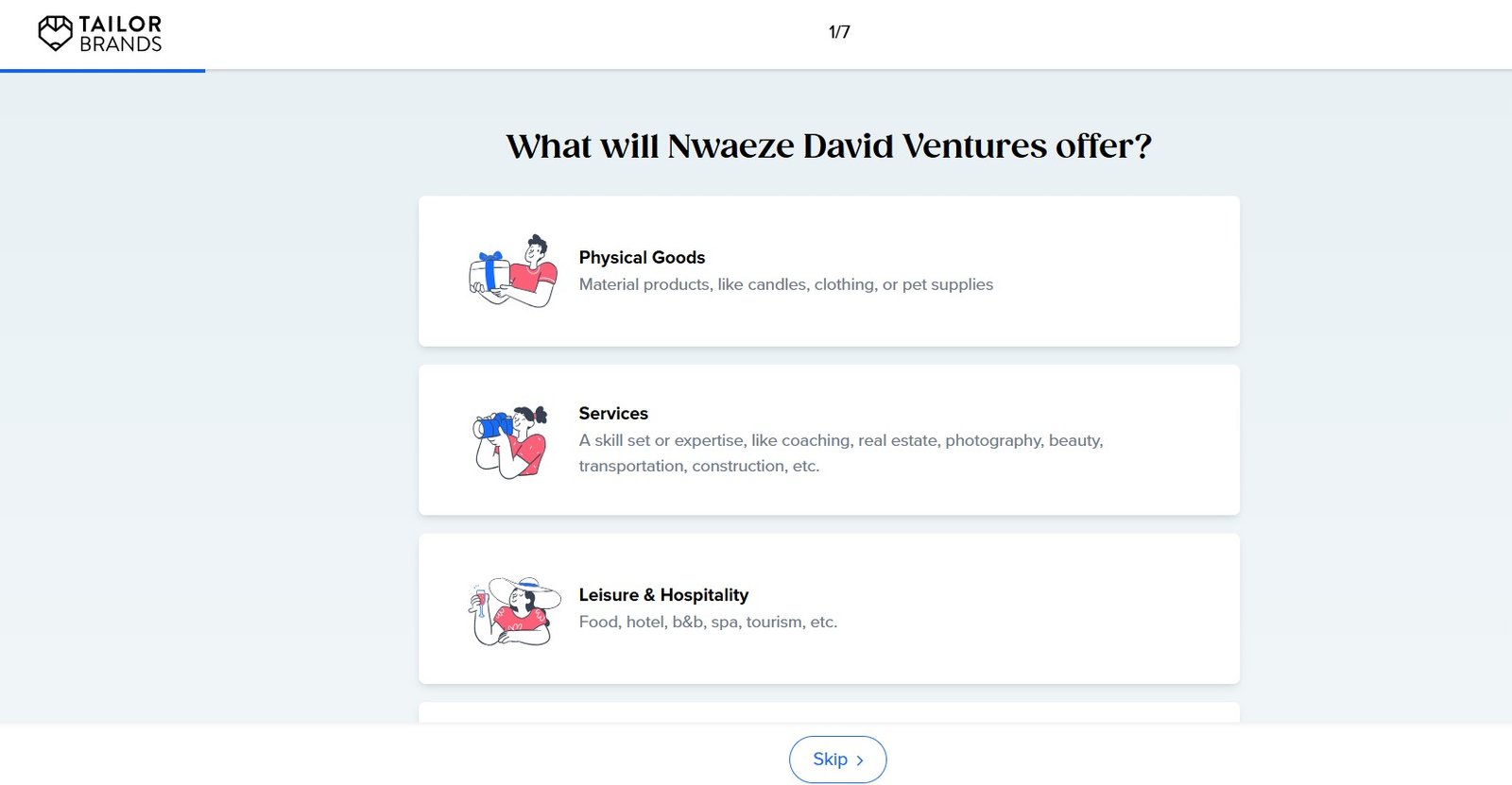1512x785 pixels.
Task: Click empty space in the Physical Goods card
Action: click(1115, 271)
